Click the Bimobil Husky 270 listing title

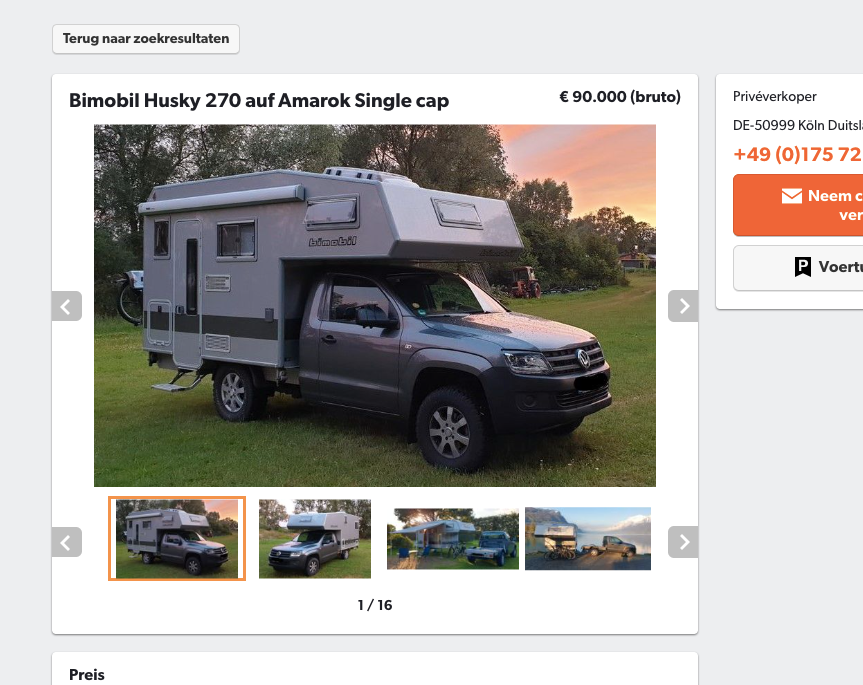(x=259, y=101)
